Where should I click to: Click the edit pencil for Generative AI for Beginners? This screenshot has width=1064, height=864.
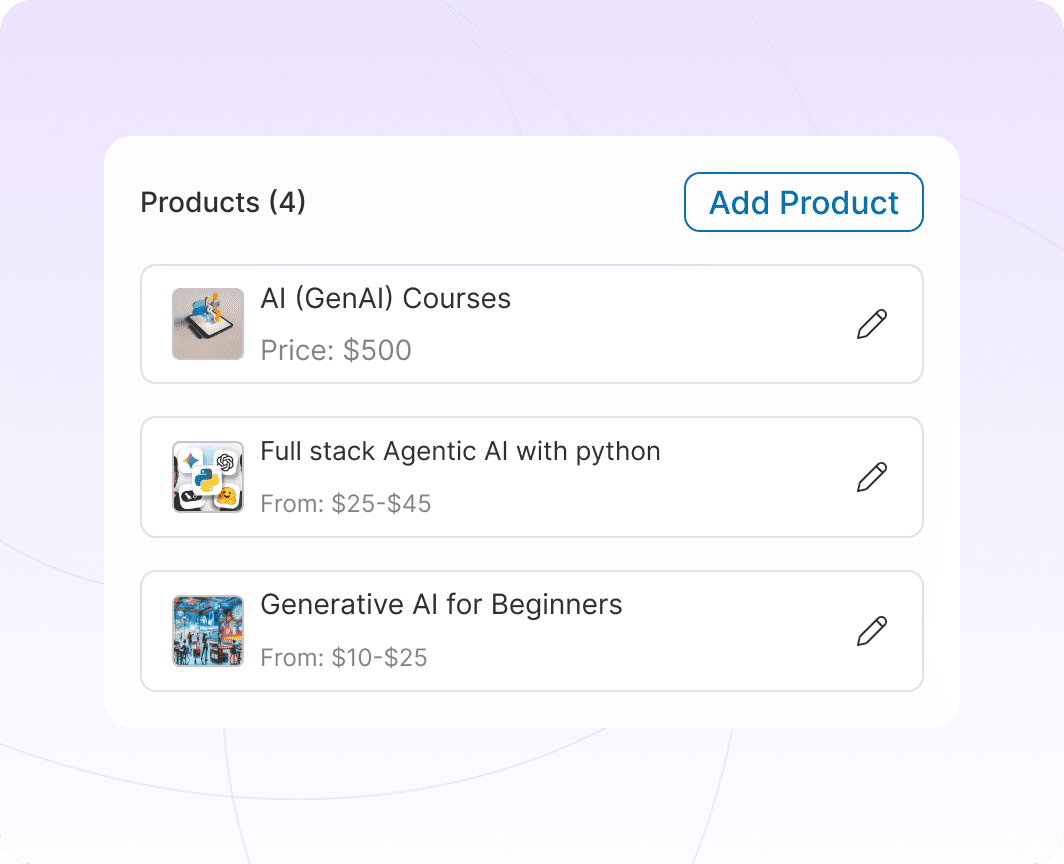[x=871, y=631]
